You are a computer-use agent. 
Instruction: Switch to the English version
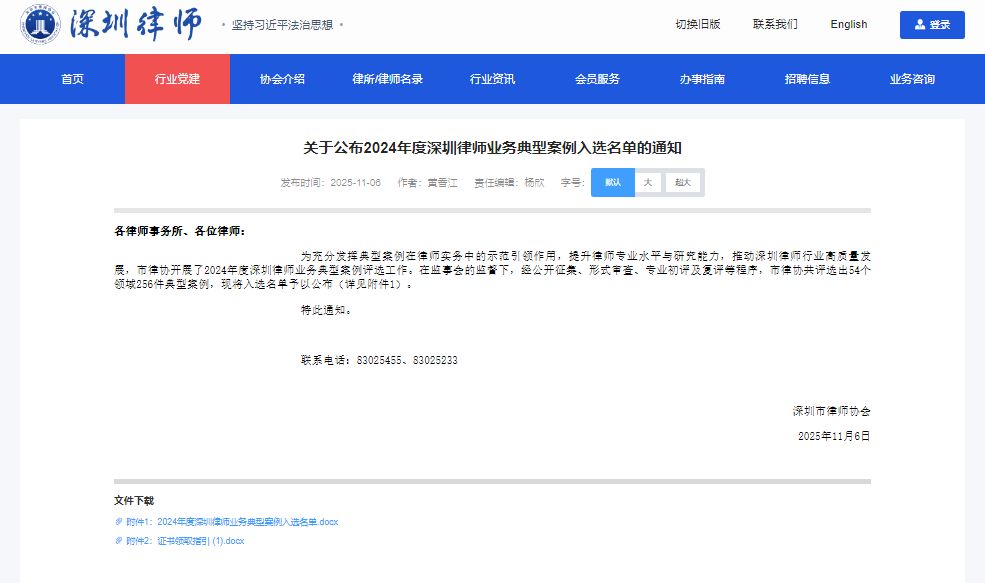(848, 25)
